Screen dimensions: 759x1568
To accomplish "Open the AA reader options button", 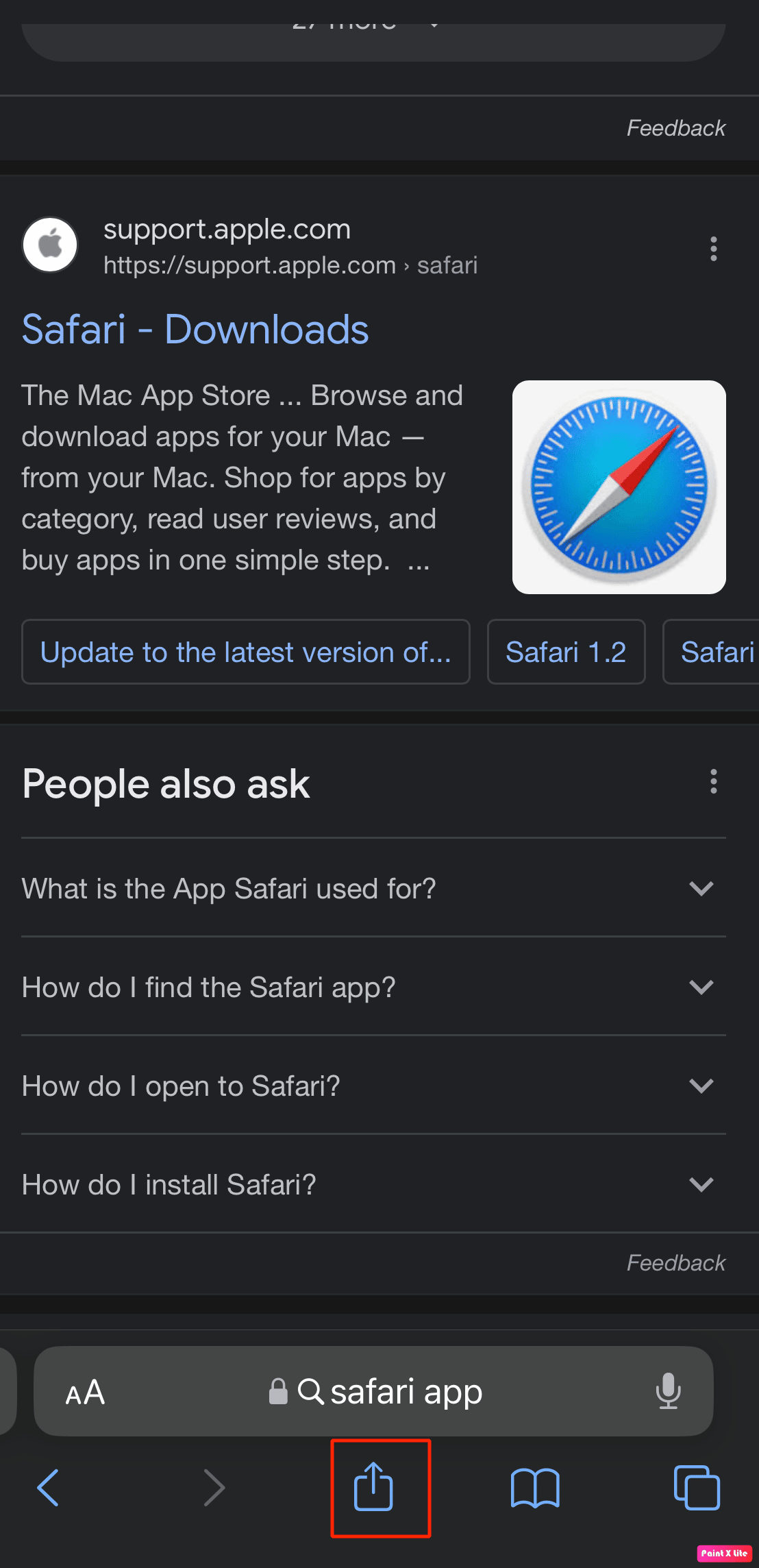I will pyautogui.click(x=85, y=1392).
